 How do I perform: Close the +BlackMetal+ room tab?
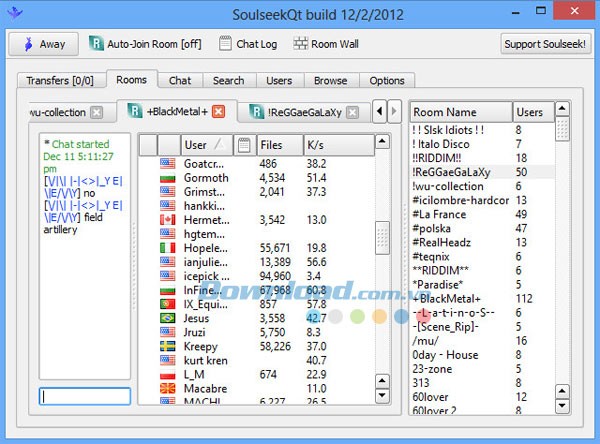click(218, 111)
